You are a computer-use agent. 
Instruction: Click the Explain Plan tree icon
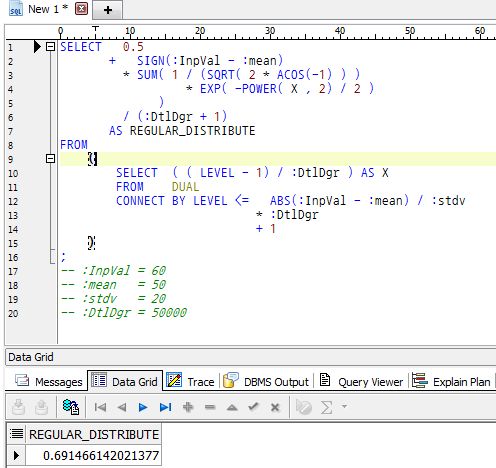click(420, 380)
